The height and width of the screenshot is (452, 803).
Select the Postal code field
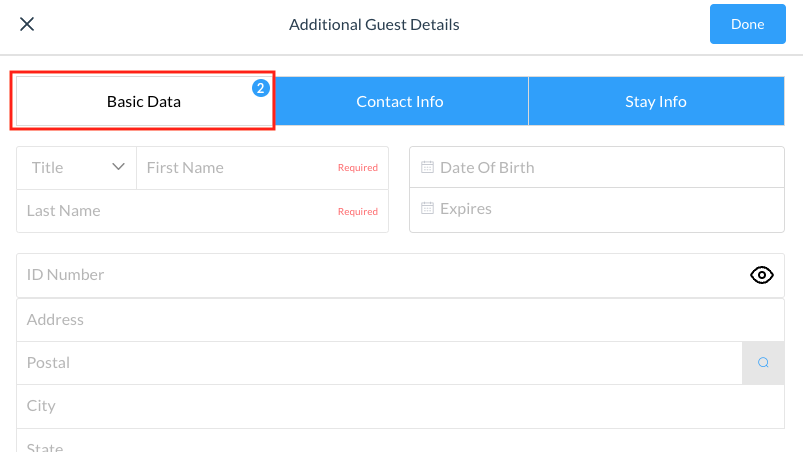tap(380, 363)
